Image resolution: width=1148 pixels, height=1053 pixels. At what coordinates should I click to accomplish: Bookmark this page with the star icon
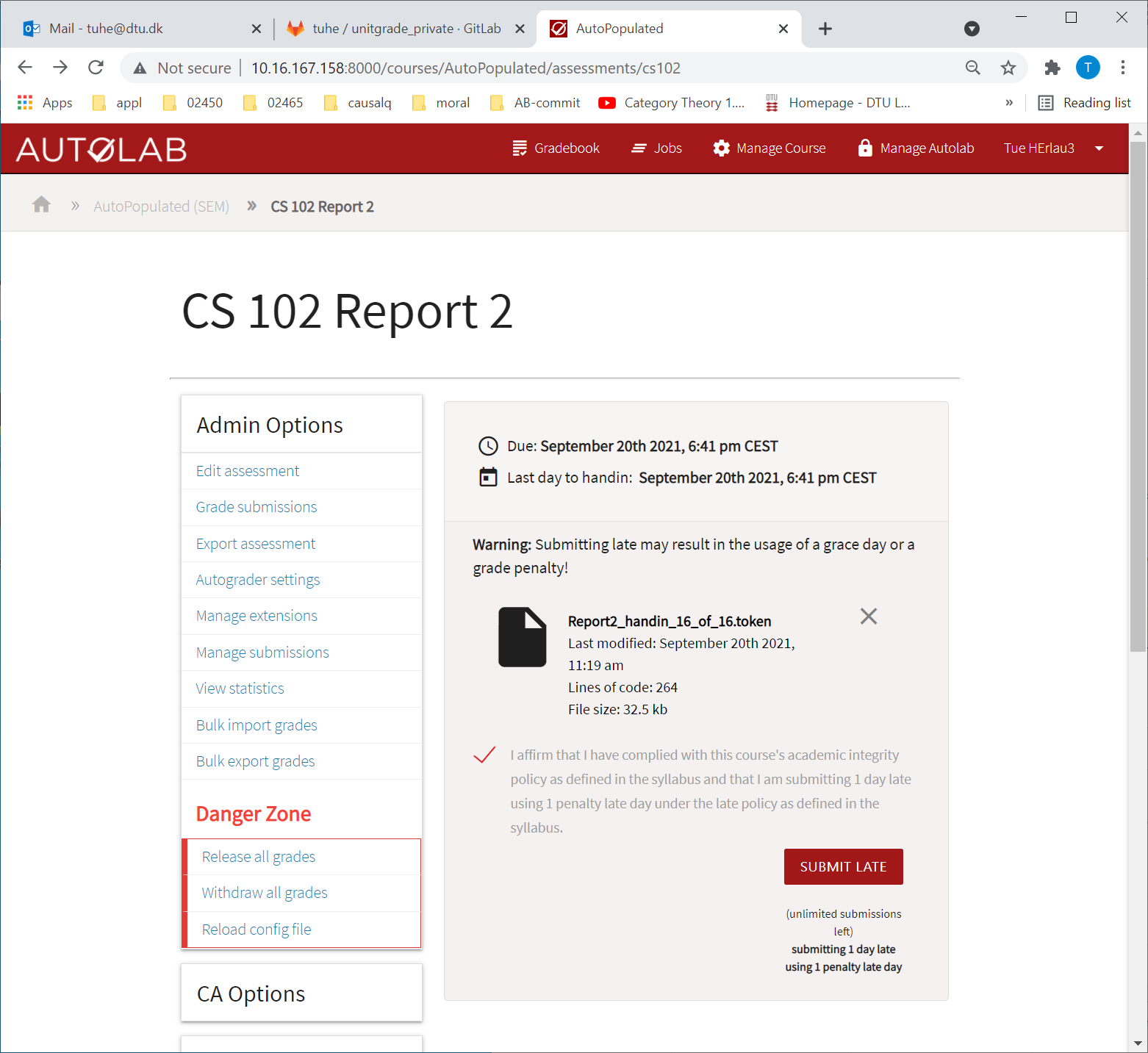[x=1008, y=68]
